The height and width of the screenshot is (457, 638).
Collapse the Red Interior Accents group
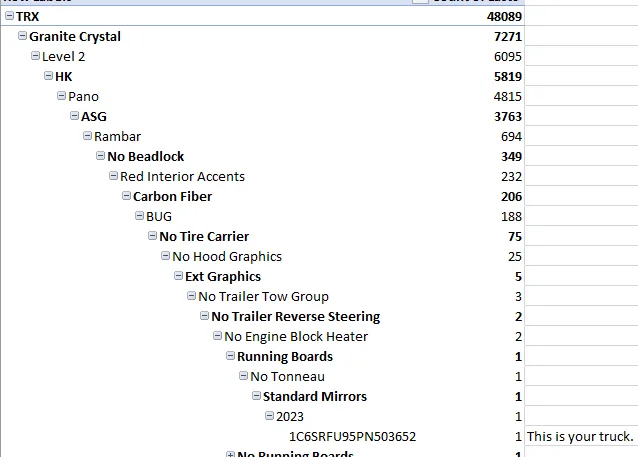(x=114, y=176)
